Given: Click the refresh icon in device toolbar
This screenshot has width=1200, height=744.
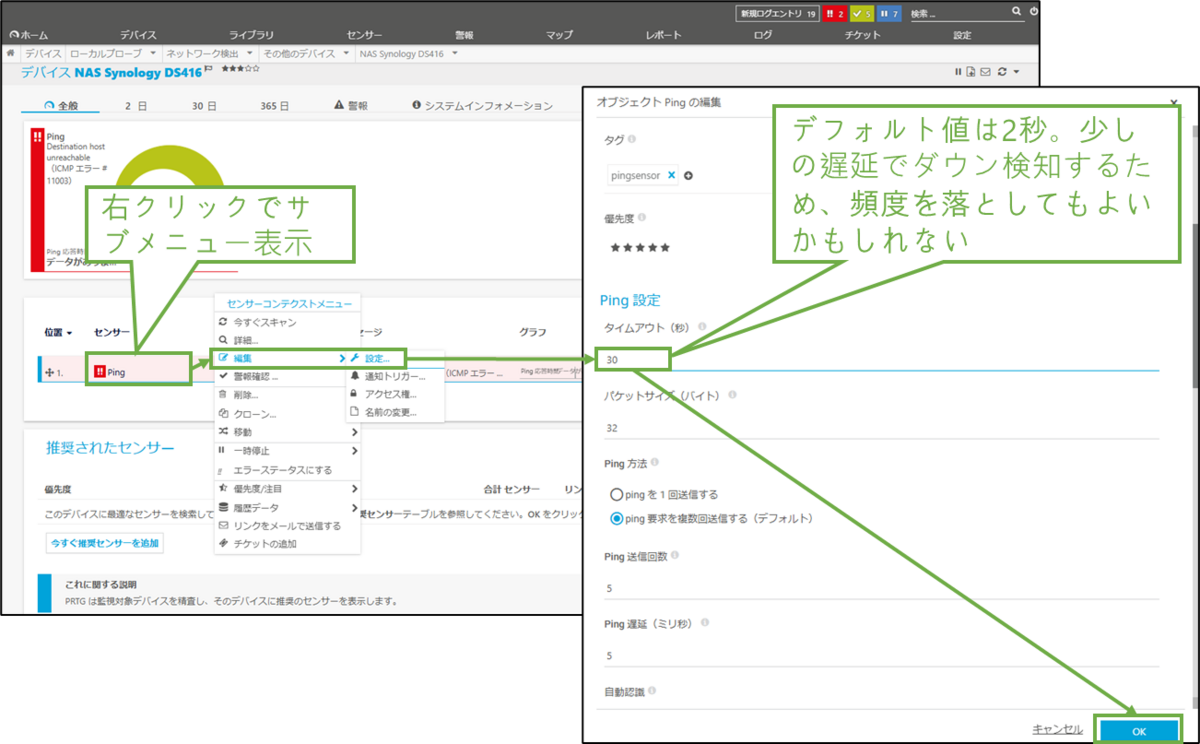Looking at the screenshot, I should (1002, 72).
